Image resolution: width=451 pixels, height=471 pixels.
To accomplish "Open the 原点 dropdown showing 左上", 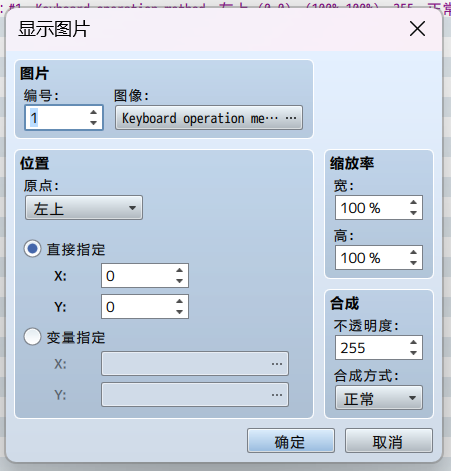I will click(84, 208).
